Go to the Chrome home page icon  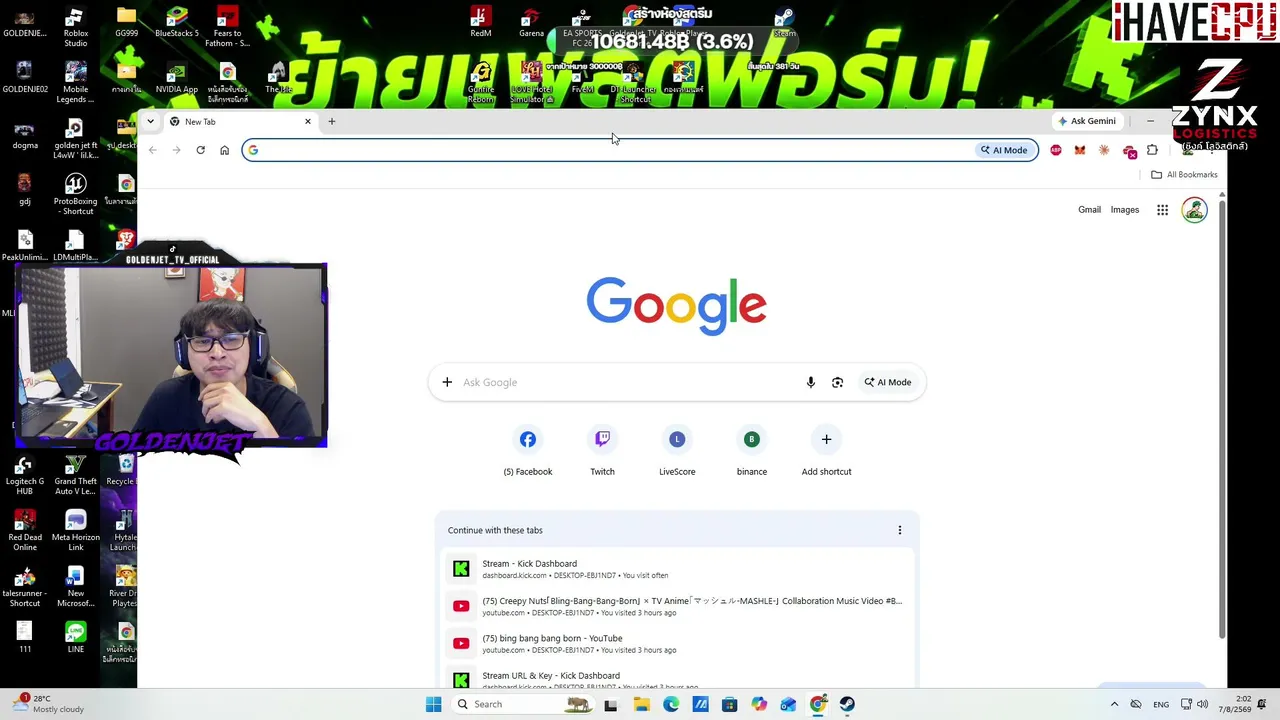[224, 150]
